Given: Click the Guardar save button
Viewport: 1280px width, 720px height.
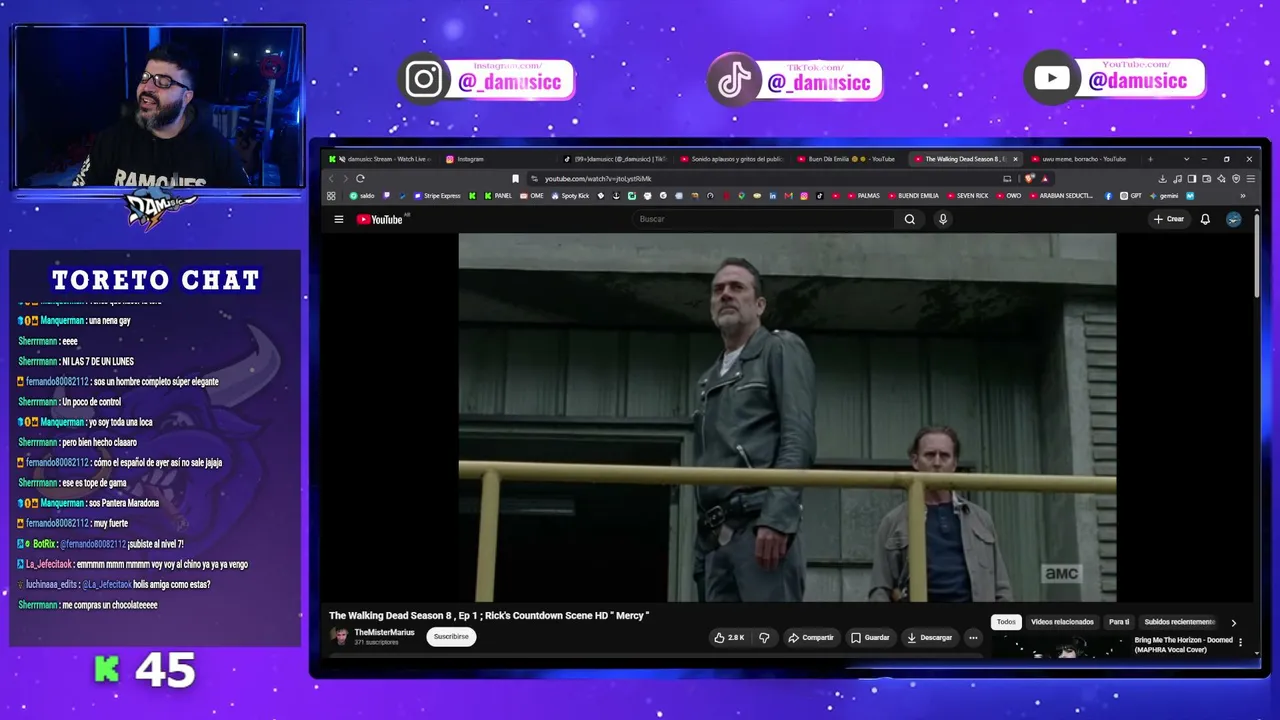Looking at the screenshot, I should [x=870, y=637].
